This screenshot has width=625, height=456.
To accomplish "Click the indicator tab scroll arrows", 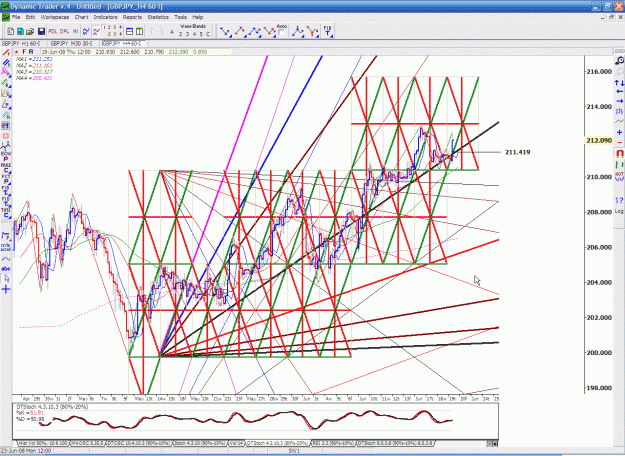I will [x=494, y=443].
